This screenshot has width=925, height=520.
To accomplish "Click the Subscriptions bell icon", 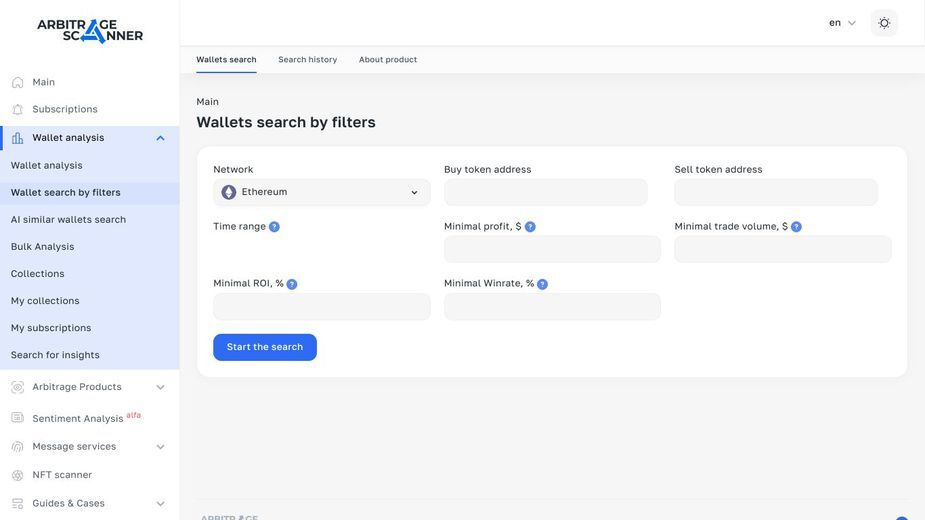I will [x=18, y=109].
